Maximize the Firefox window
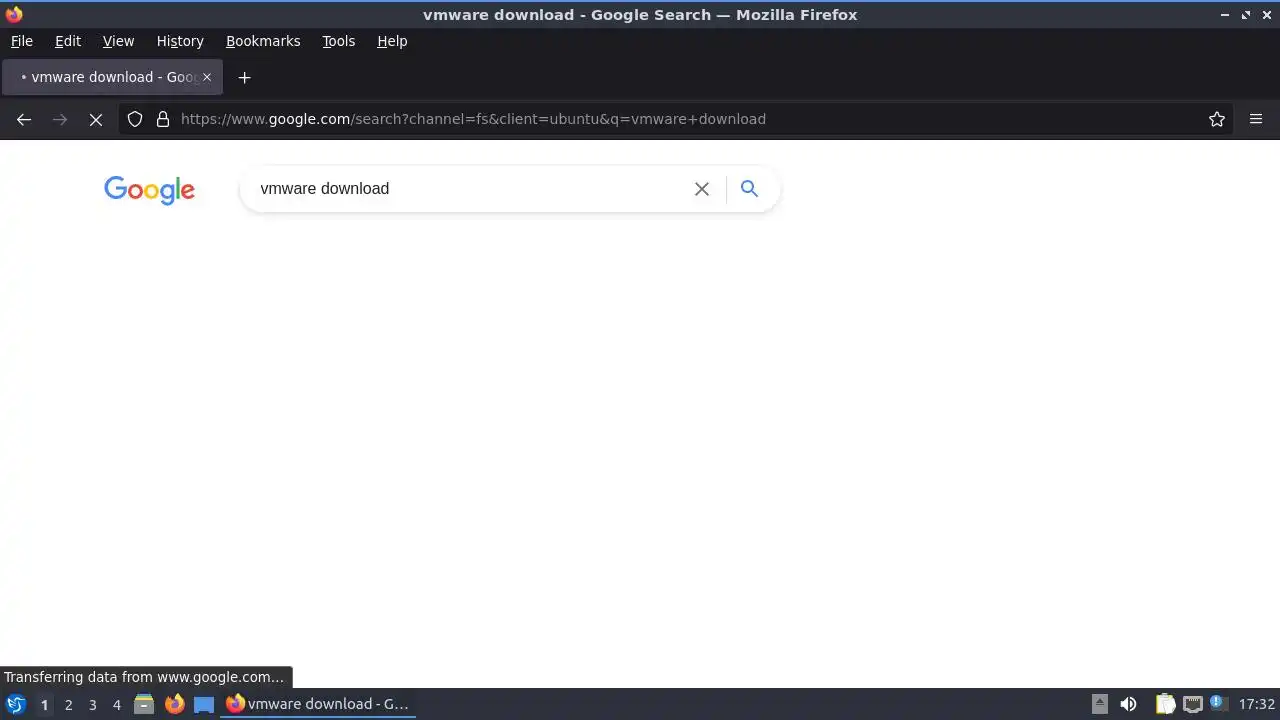Viewport: 1280px width, 720px height. click(1246, 15)
